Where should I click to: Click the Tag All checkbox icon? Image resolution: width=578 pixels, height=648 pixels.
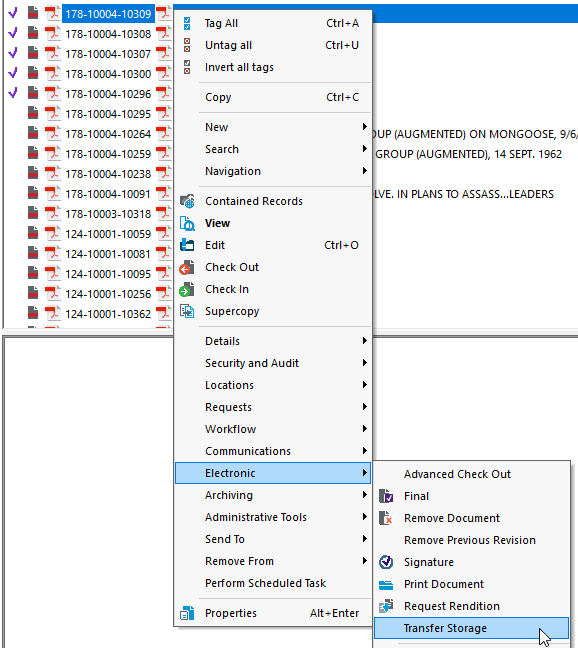click(187, 24)
